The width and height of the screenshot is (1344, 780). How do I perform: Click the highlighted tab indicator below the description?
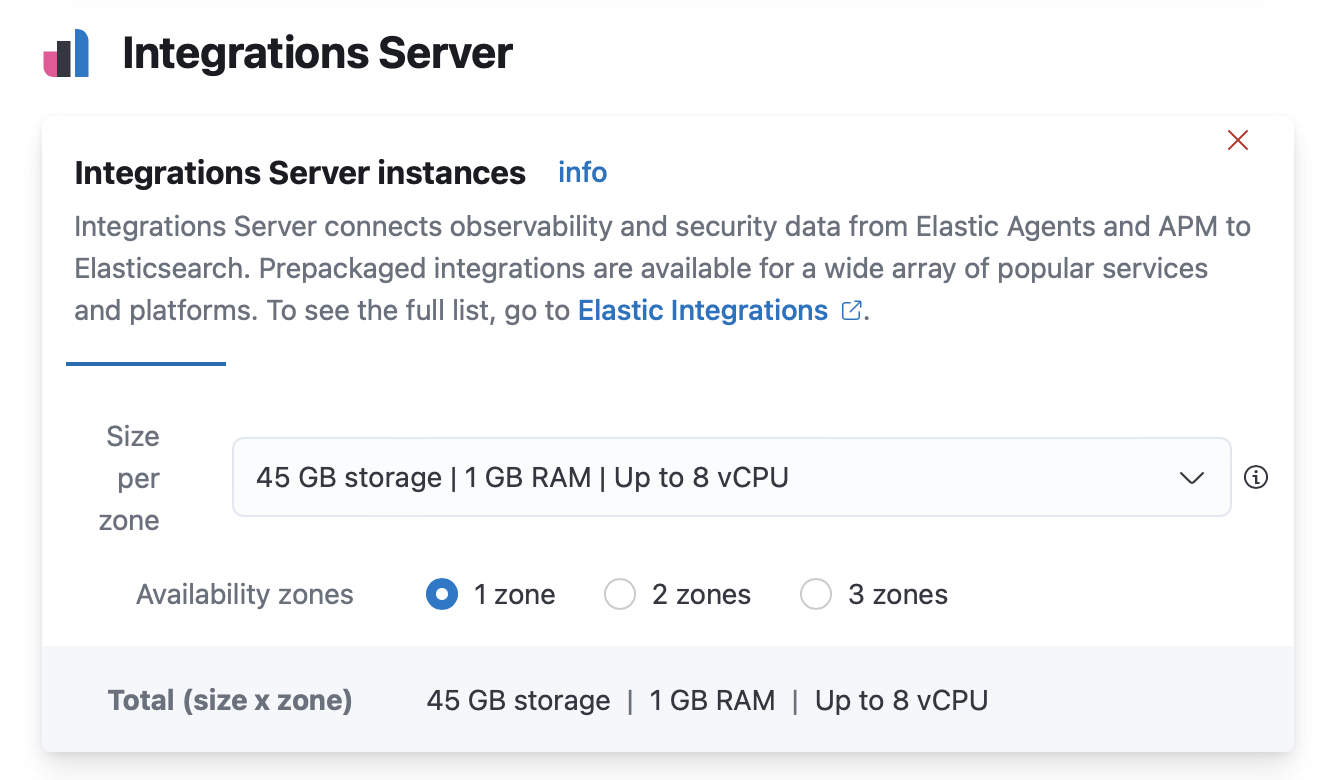point(146,365)
